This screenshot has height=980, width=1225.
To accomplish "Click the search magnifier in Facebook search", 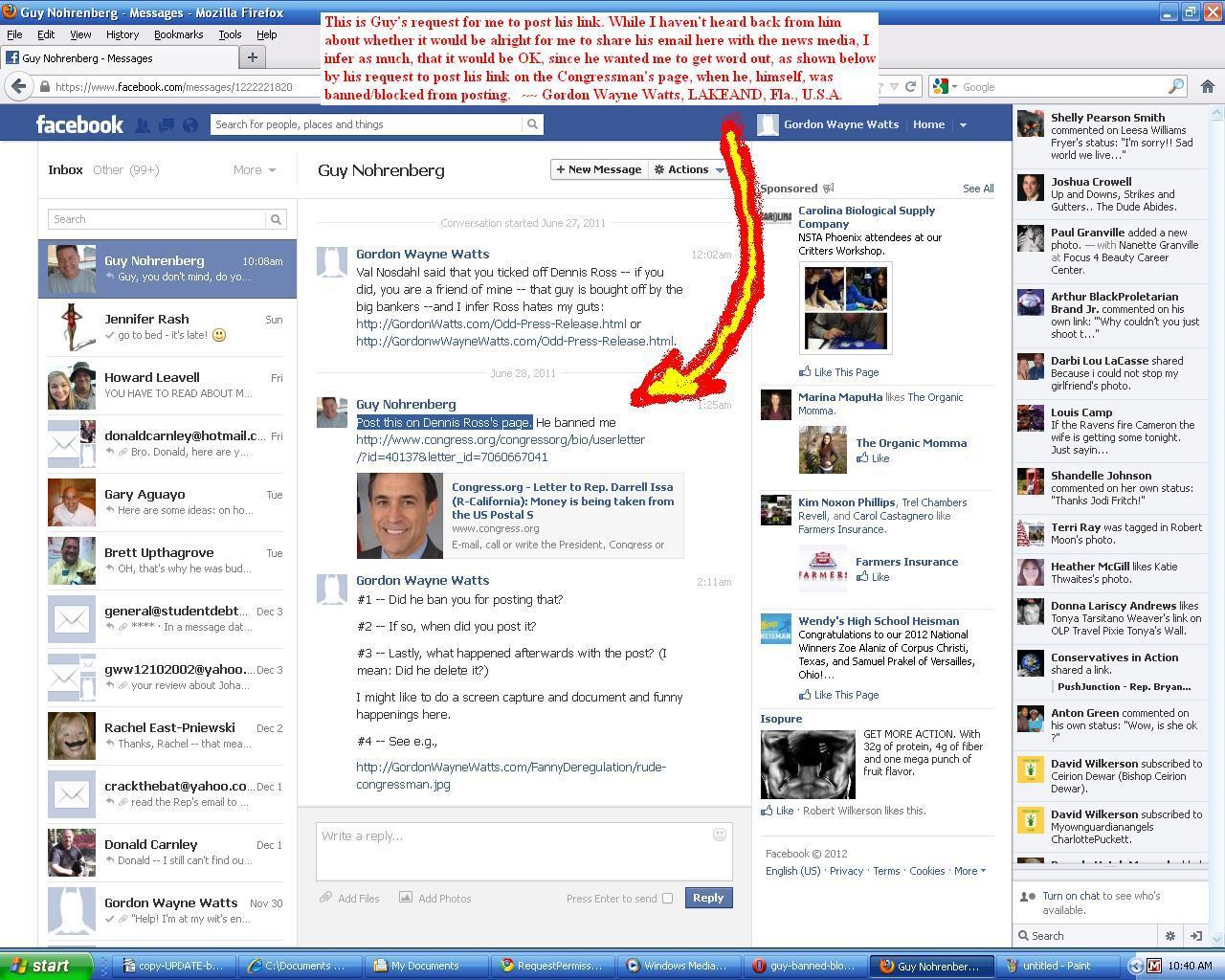I will (532, 124).
